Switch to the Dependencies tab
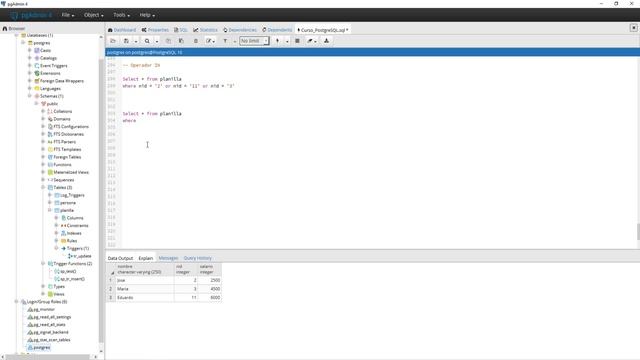This screenshot has height=360, width=640. 240,30
